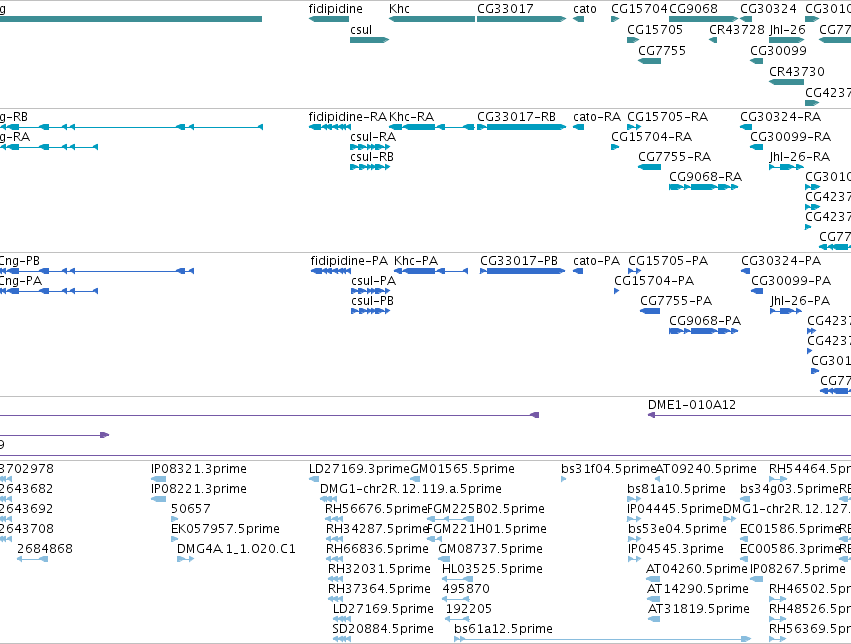851x644 pixels.
Task: Select the CG33017 gene name
Action: click(x=505, y=9)
